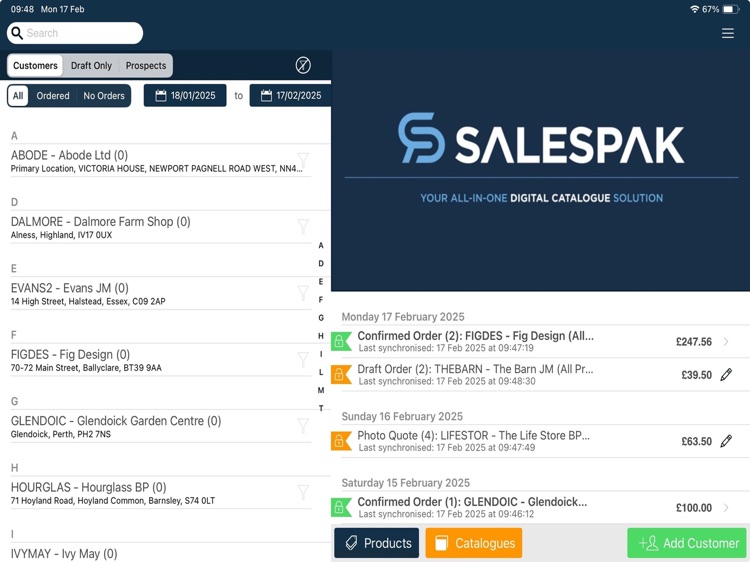Select DALMORE - Dalmore Farm Shop customer
750x562 pixels.
tap(161, 227)
